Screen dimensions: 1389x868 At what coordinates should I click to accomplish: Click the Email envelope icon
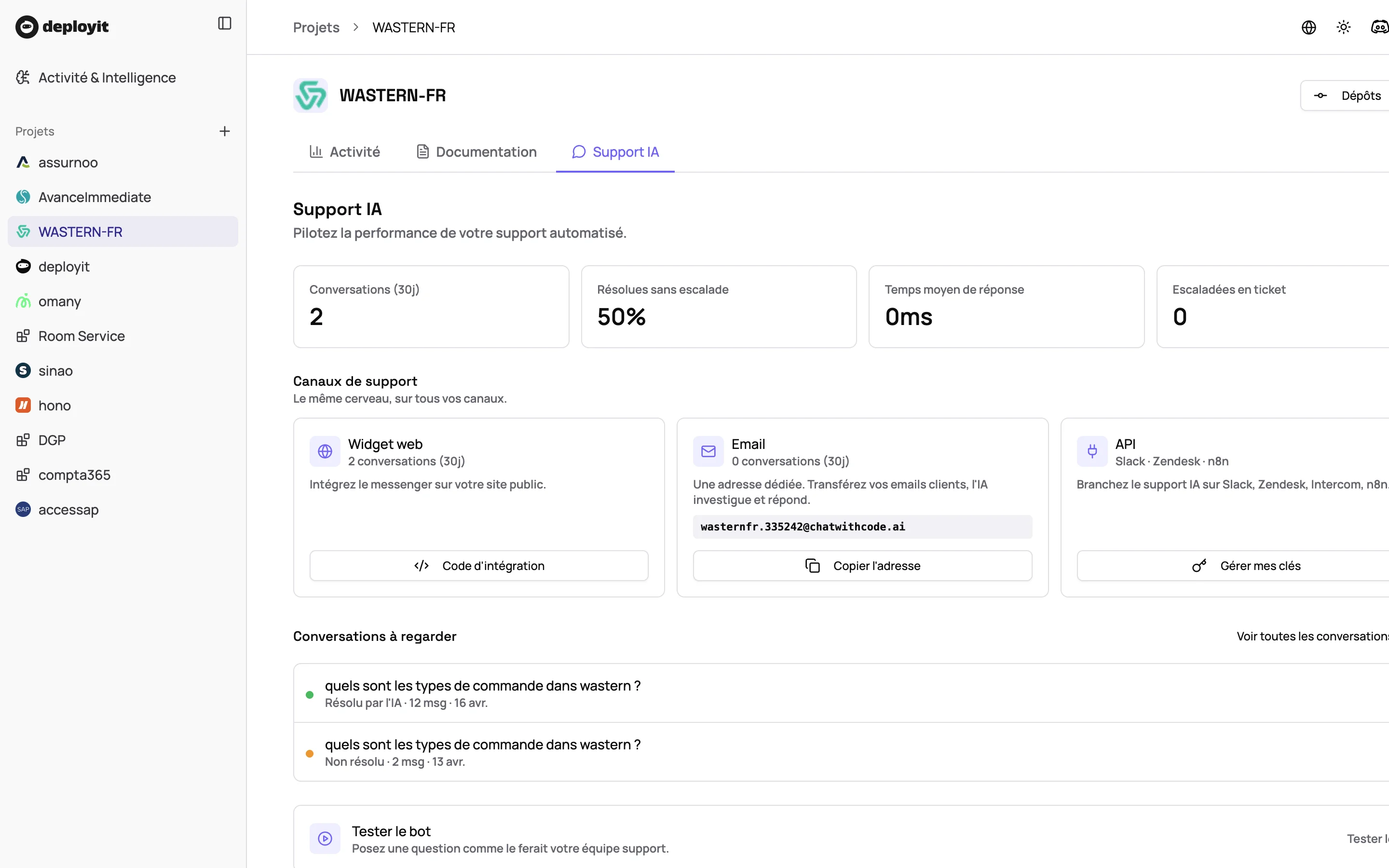tap(708, 451)
